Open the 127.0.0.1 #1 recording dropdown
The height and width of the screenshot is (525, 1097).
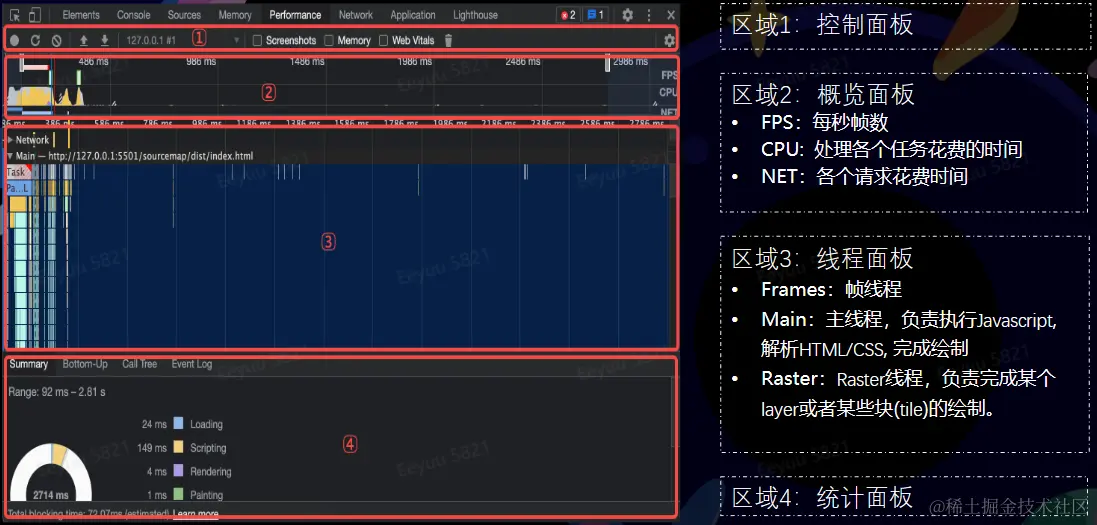coord(182,41)
